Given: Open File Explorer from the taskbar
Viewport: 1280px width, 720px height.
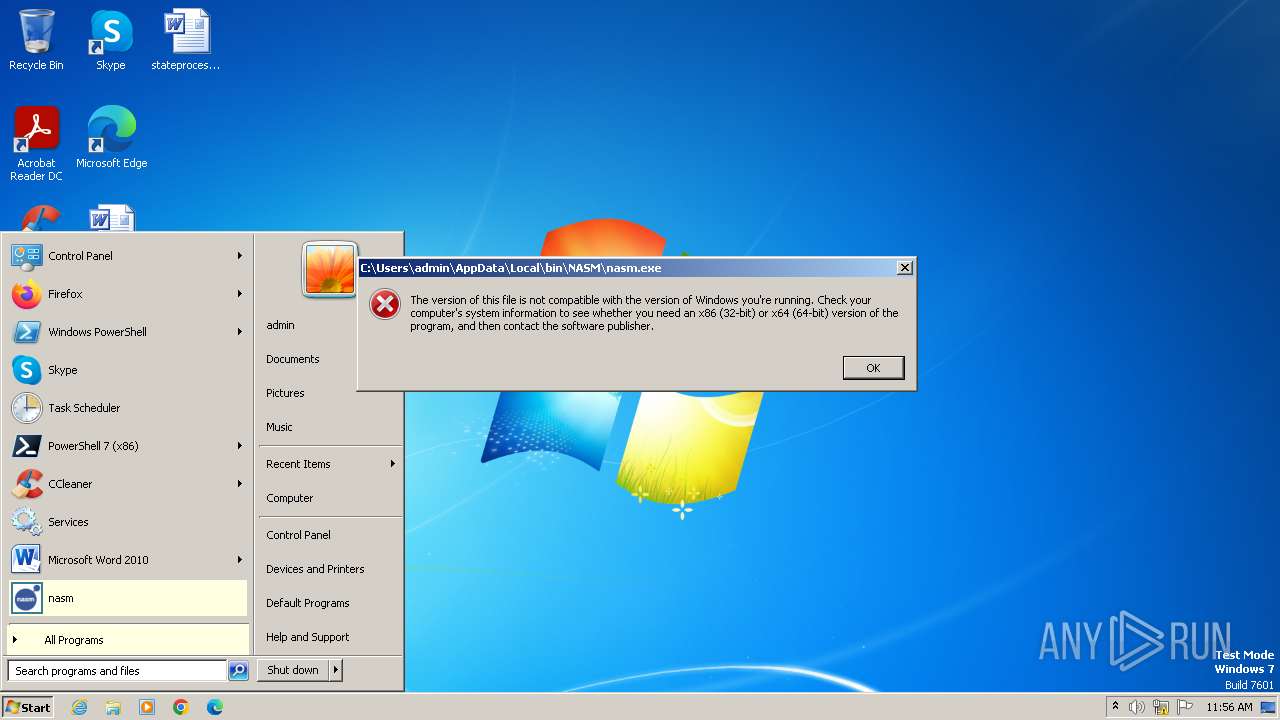Looking at the screenshot, I should point(113,707).
